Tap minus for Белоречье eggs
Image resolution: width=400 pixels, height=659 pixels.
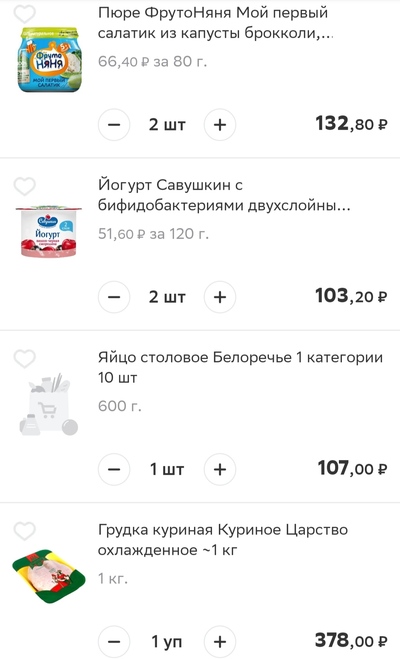pos(114,469)
